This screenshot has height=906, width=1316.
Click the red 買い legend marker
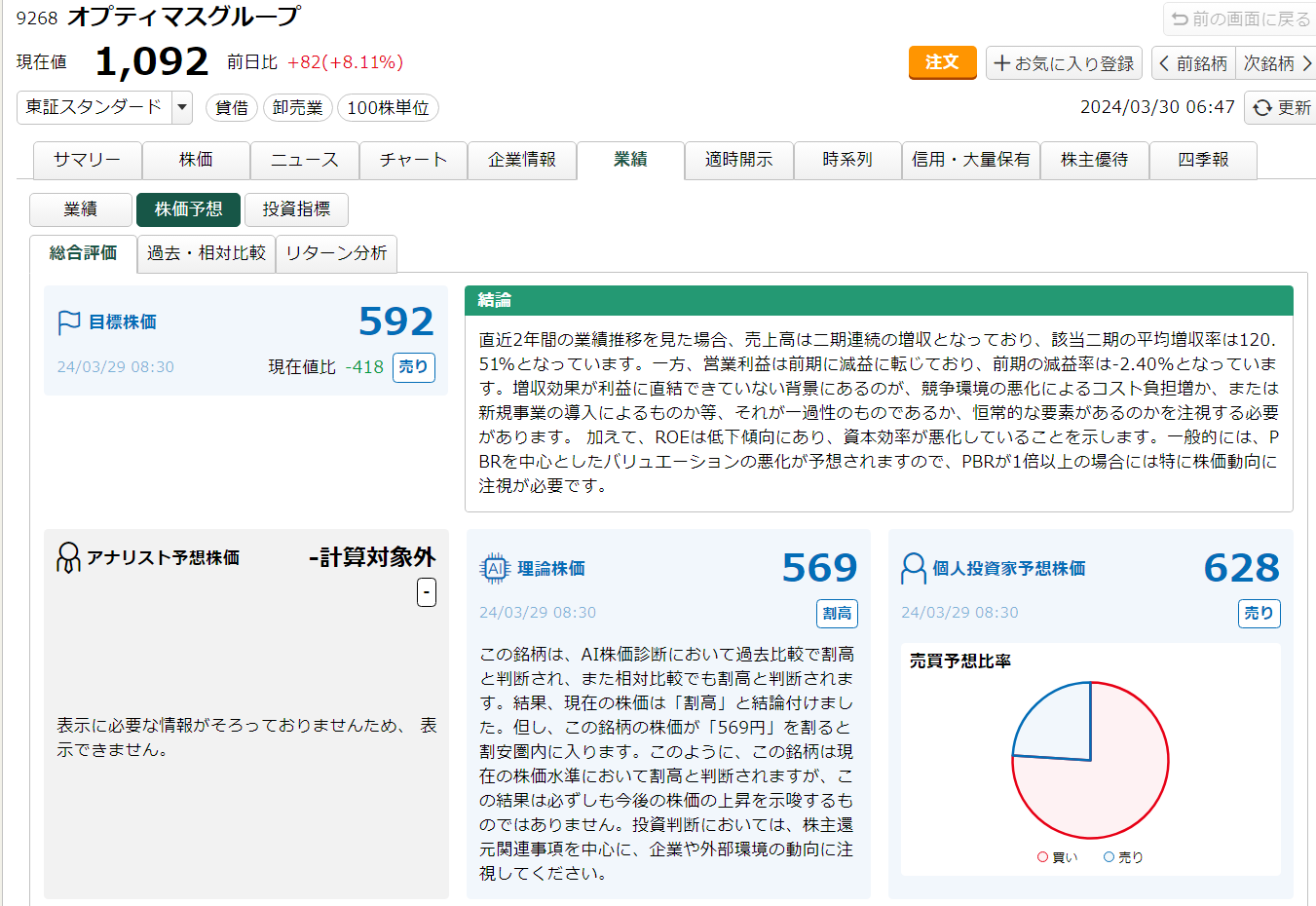pos(1043,857)
